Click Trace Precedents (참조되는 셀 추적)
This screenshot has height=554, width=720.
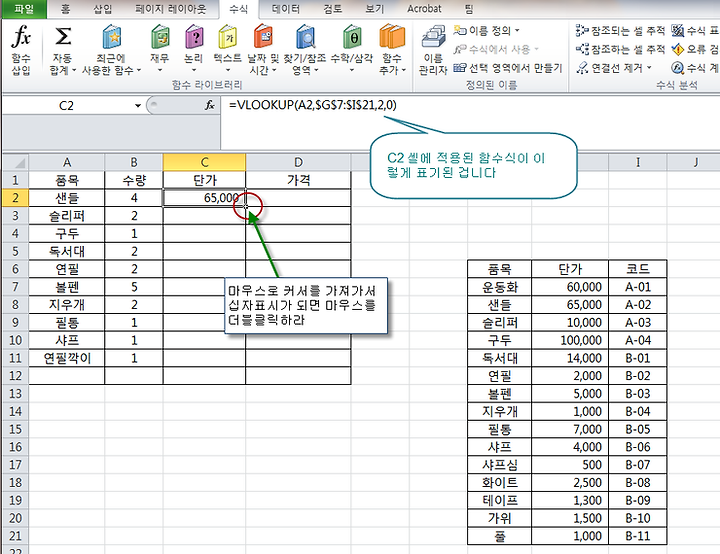(620, 31)
